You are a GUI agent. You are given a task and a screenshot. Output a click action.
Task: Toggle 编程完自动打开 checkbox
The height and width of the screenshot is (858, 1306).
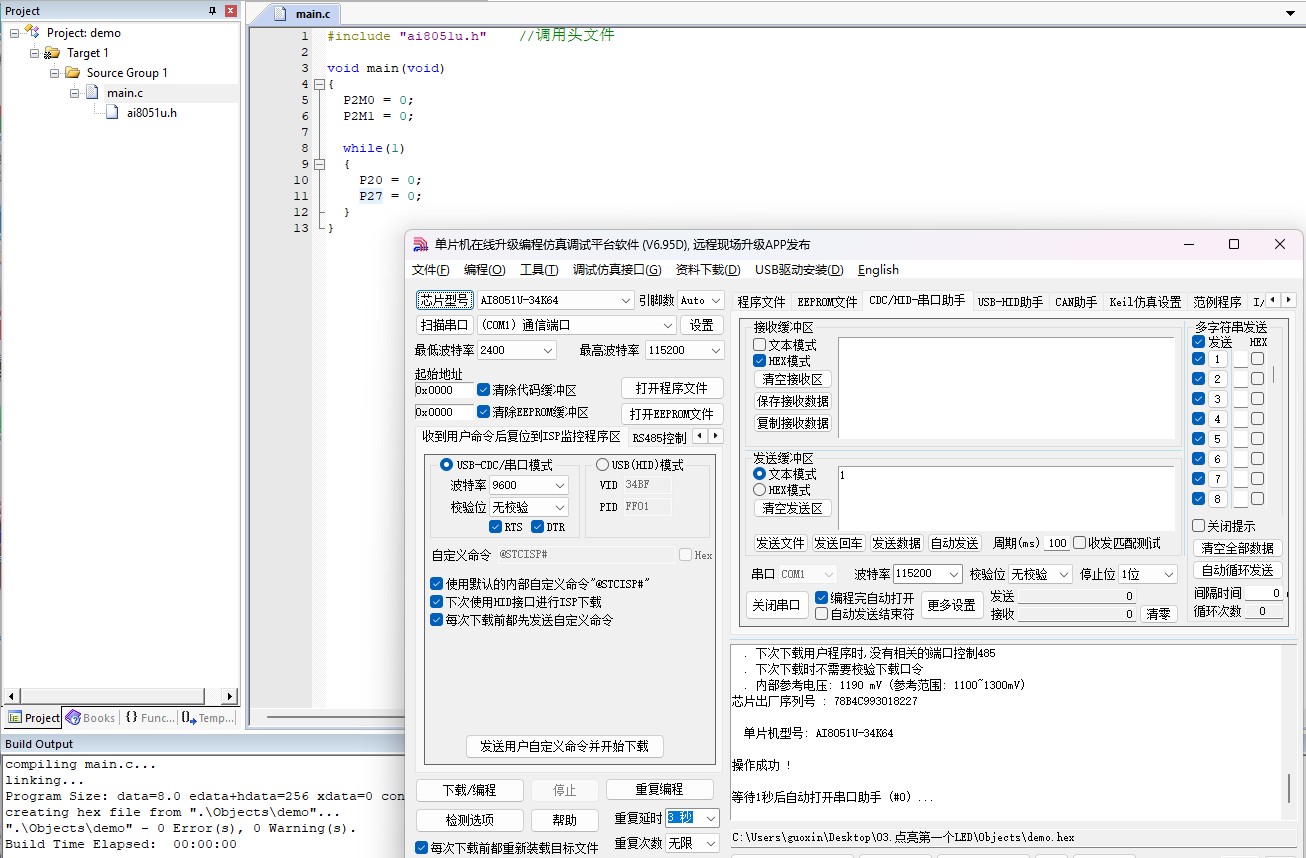click(x=822, y=598)
